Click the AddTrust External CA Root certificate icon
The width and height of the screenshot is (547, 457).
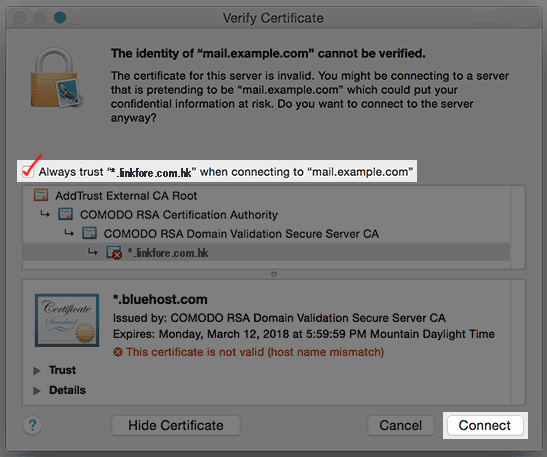41,195
